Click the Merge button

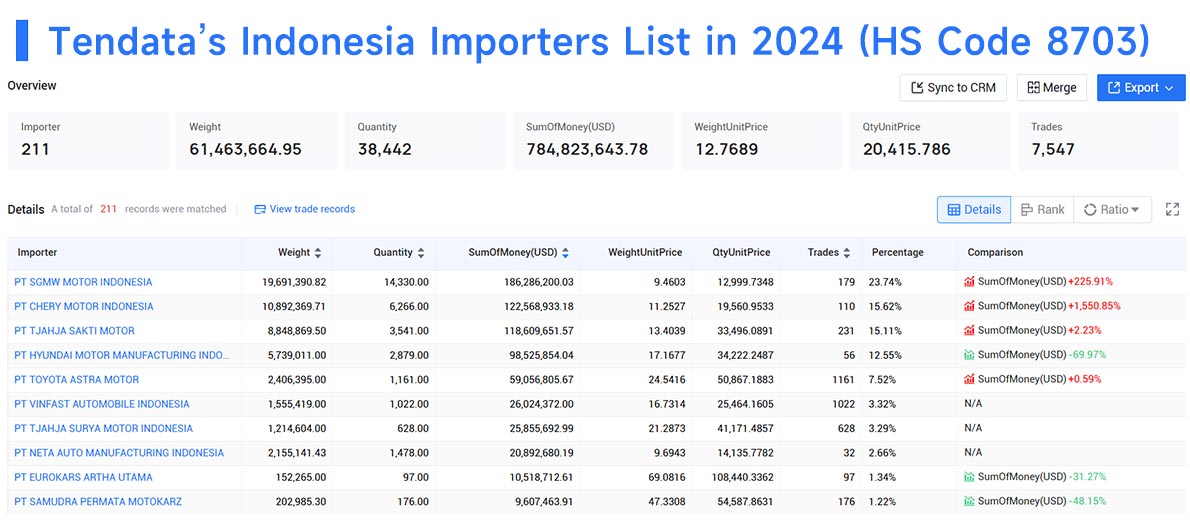(1052, 87)
